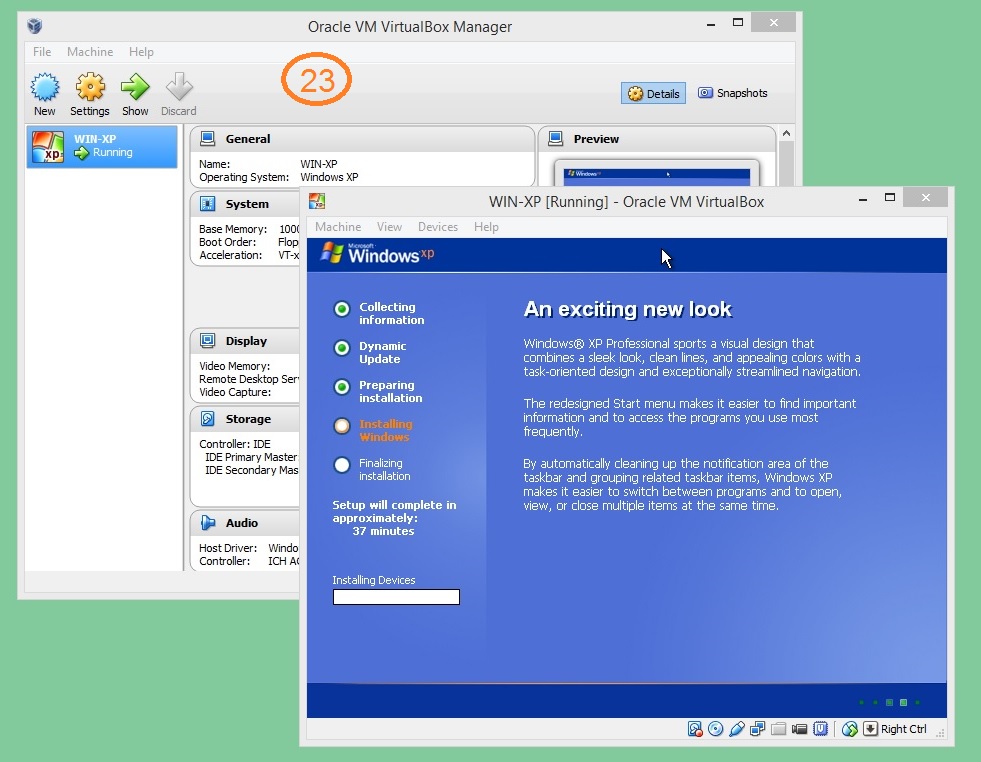Collapse the Audio section header

[242, 523]
